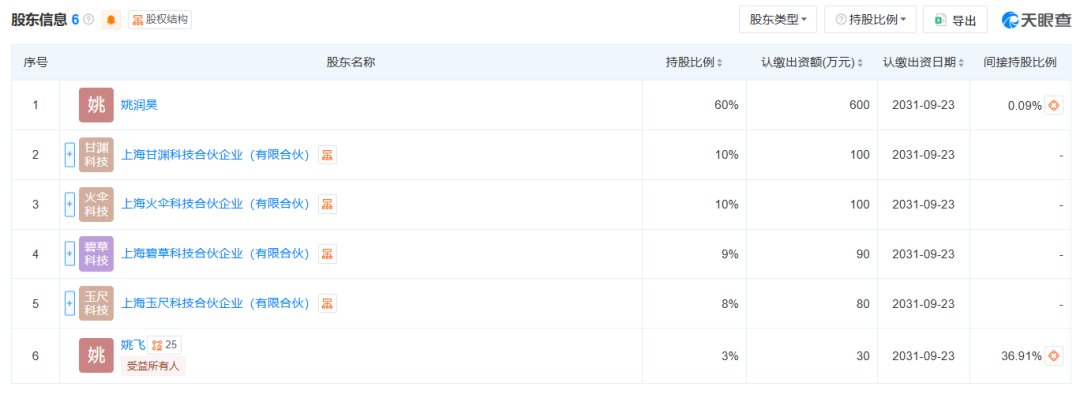
Task: View indirect holding path icon beside 0.09%
Action: pyautogui.click(x=1054, y=105)
